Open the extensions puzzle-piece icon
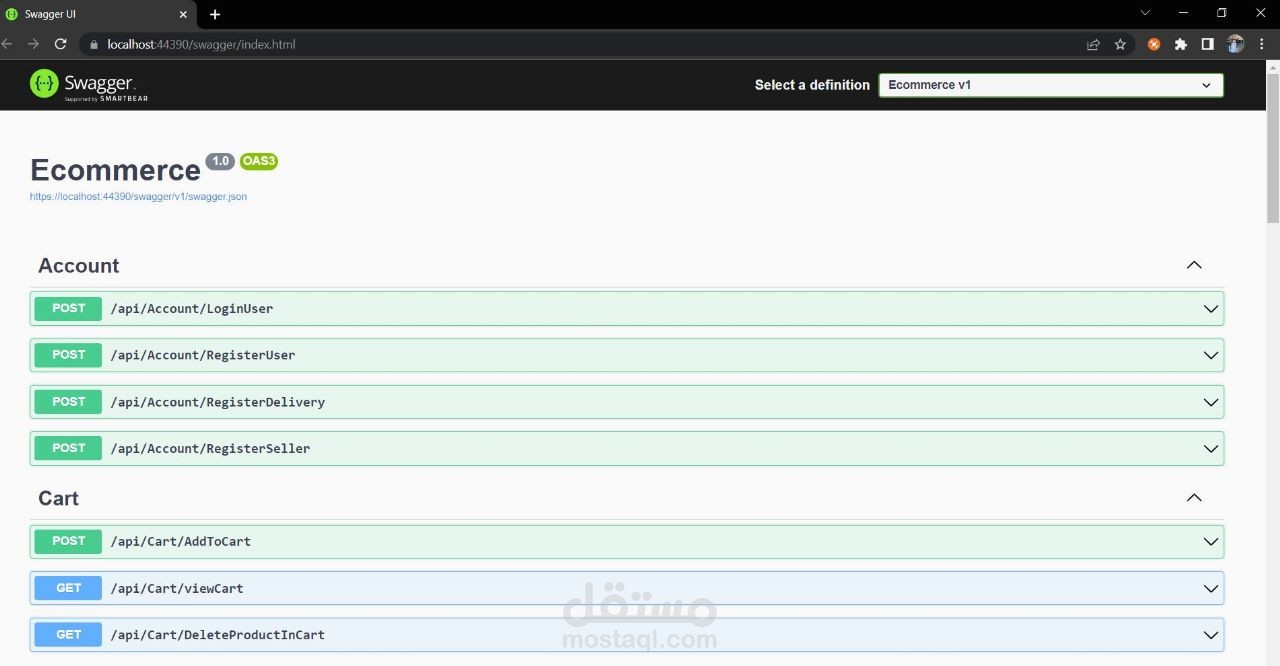 tap(1180, 44)
